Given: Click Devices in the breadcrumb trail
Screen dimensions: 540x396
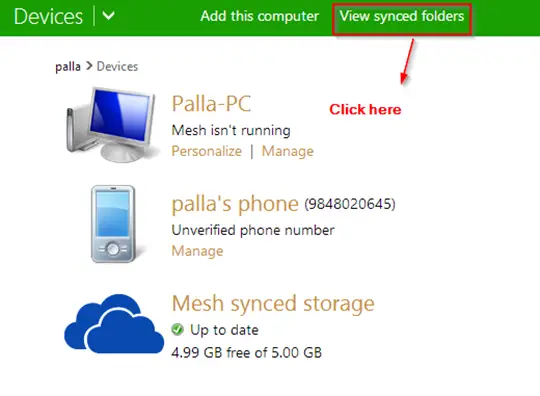Looking at the screenshot, I should 117,66.
